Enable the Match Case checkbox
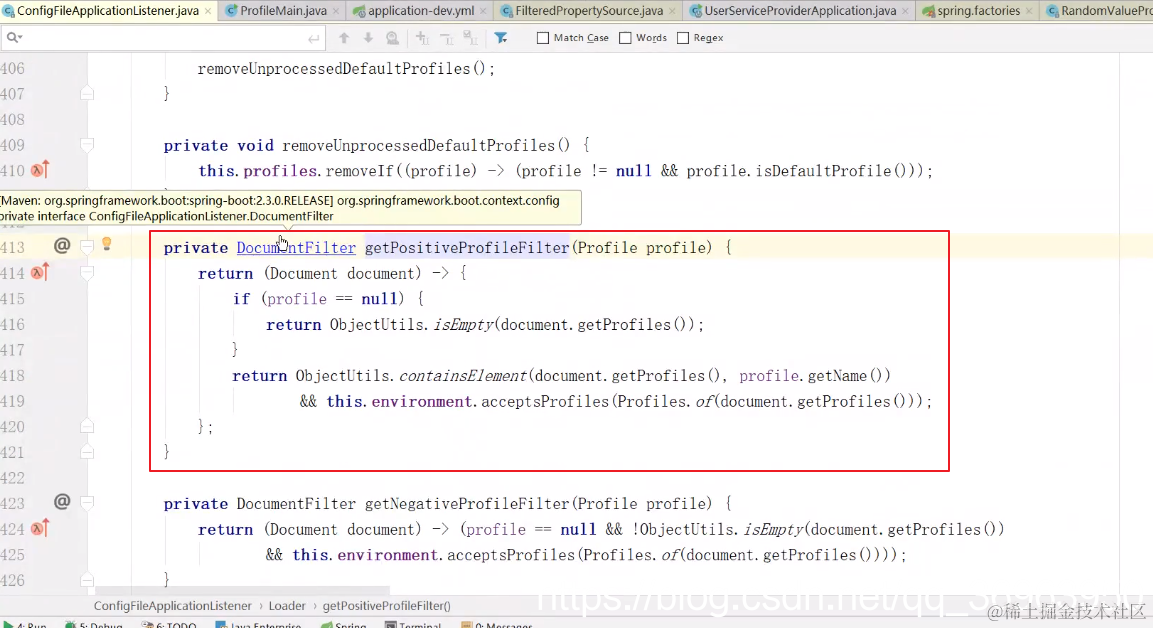Screen dimensions: 1153x628 tap(543, 38)
